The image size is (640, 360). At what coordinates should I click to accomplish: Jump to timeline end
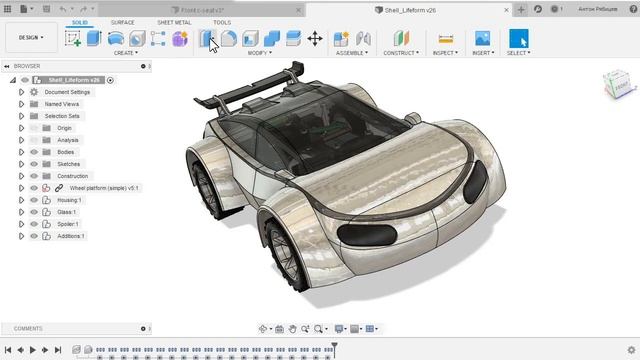coord(58,350)
